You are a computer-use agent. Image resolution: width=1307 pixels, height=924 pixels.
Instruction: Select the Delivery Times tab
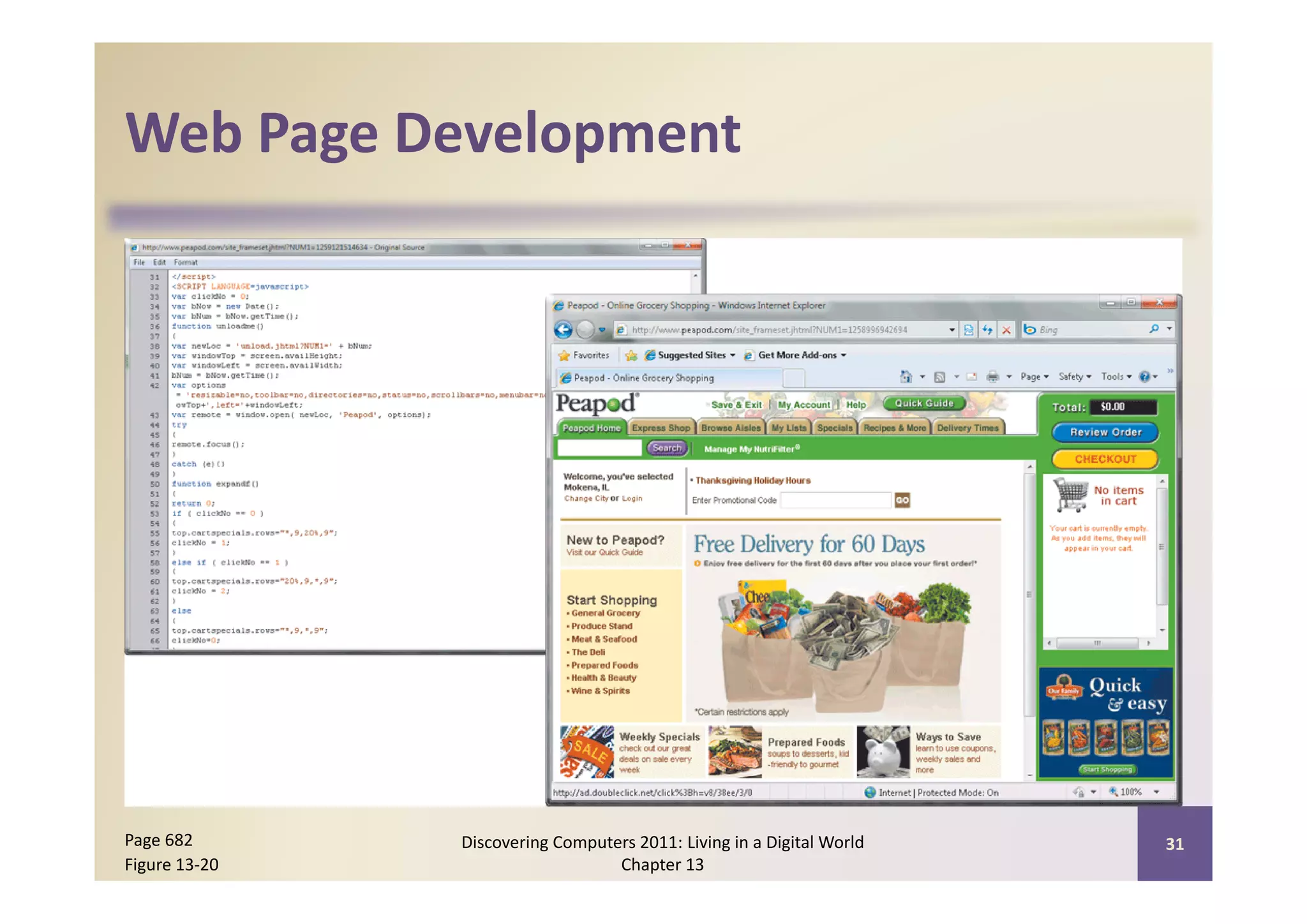[968, 428]
